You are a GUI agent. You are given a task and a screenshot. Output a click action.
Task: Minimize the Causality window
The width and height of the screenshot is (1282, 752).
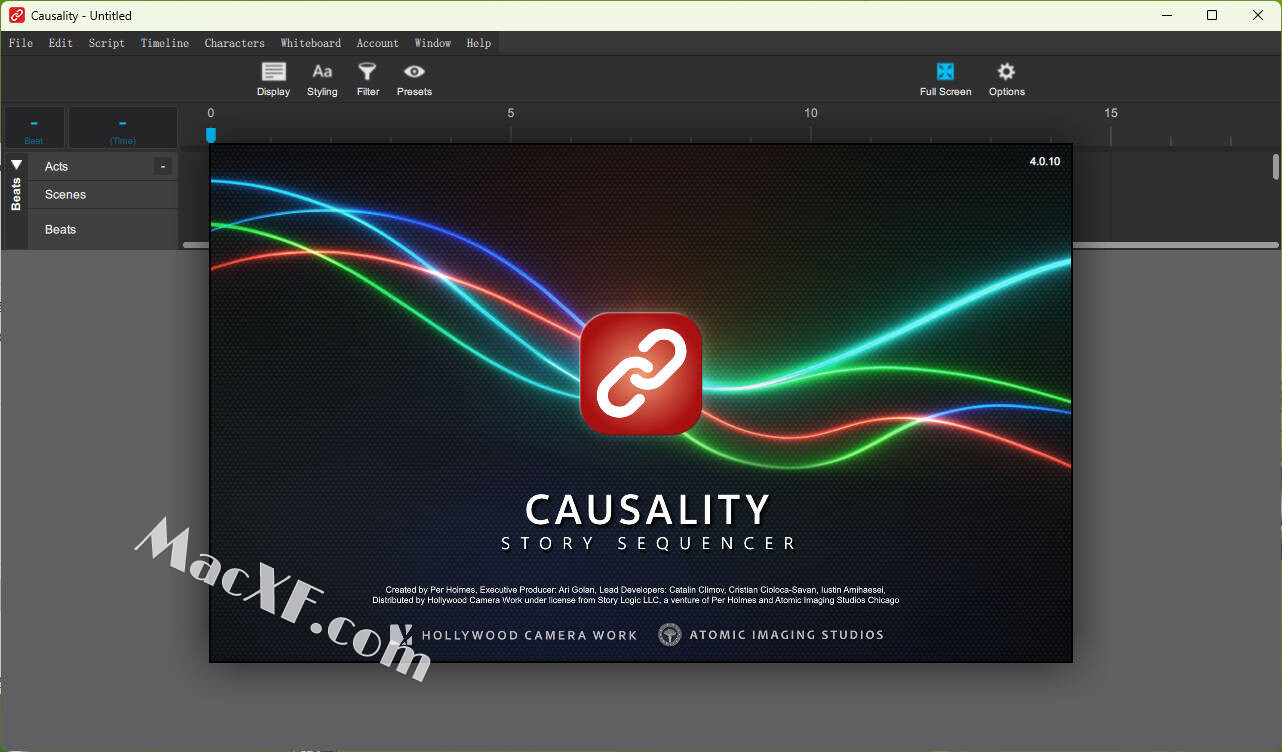pyautogui.click(x=1166, y=15)
